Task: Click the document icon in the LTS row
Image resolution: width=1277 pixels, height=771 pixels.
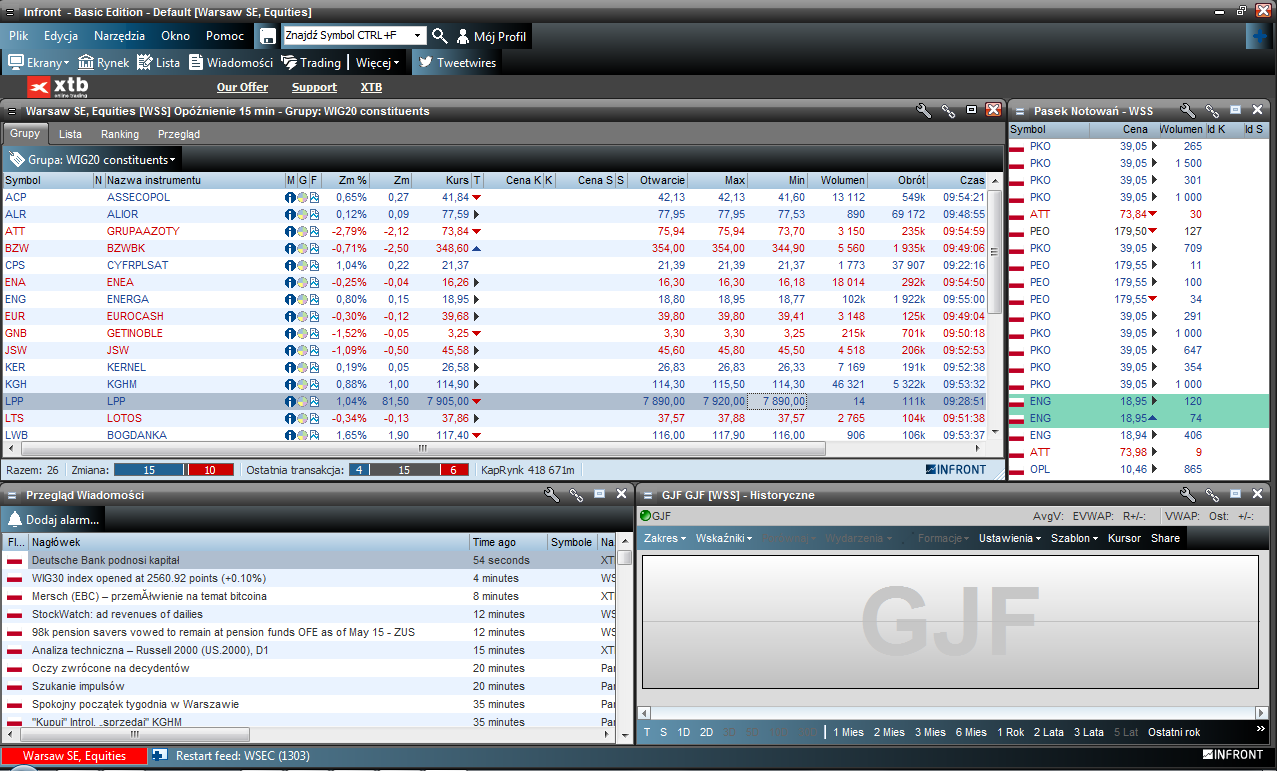Action: (x=314, y=418)
